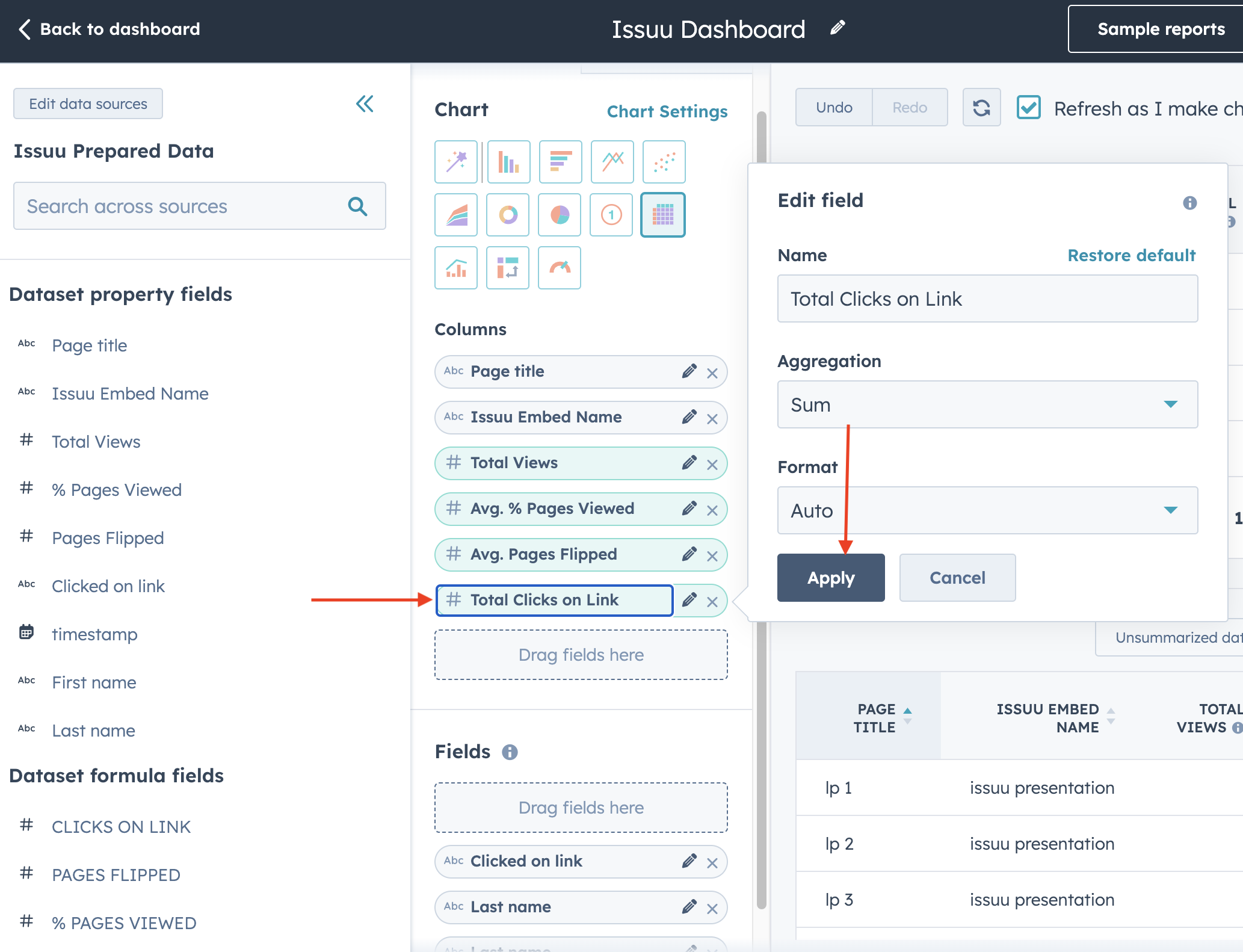This screenshot has width=1243, height=952.
Task: Switch to Unsummarized data tab
Action: click(x=1169, y=637)
